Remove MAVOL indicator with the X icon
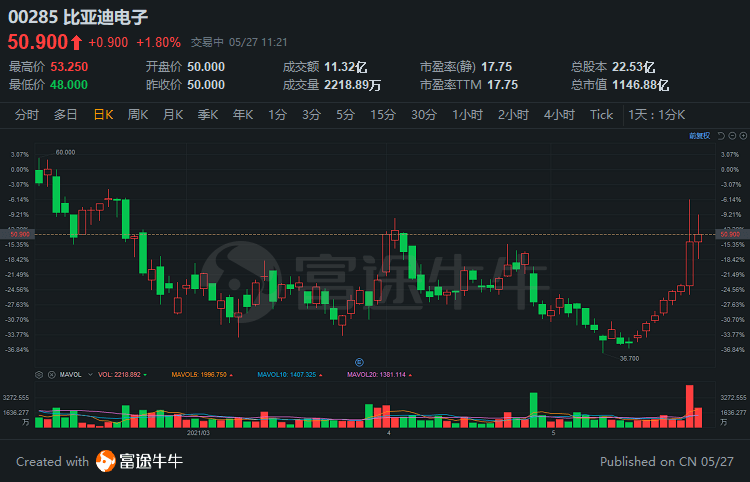This screenshot has height=482, width=750. (x=50, y=374)
